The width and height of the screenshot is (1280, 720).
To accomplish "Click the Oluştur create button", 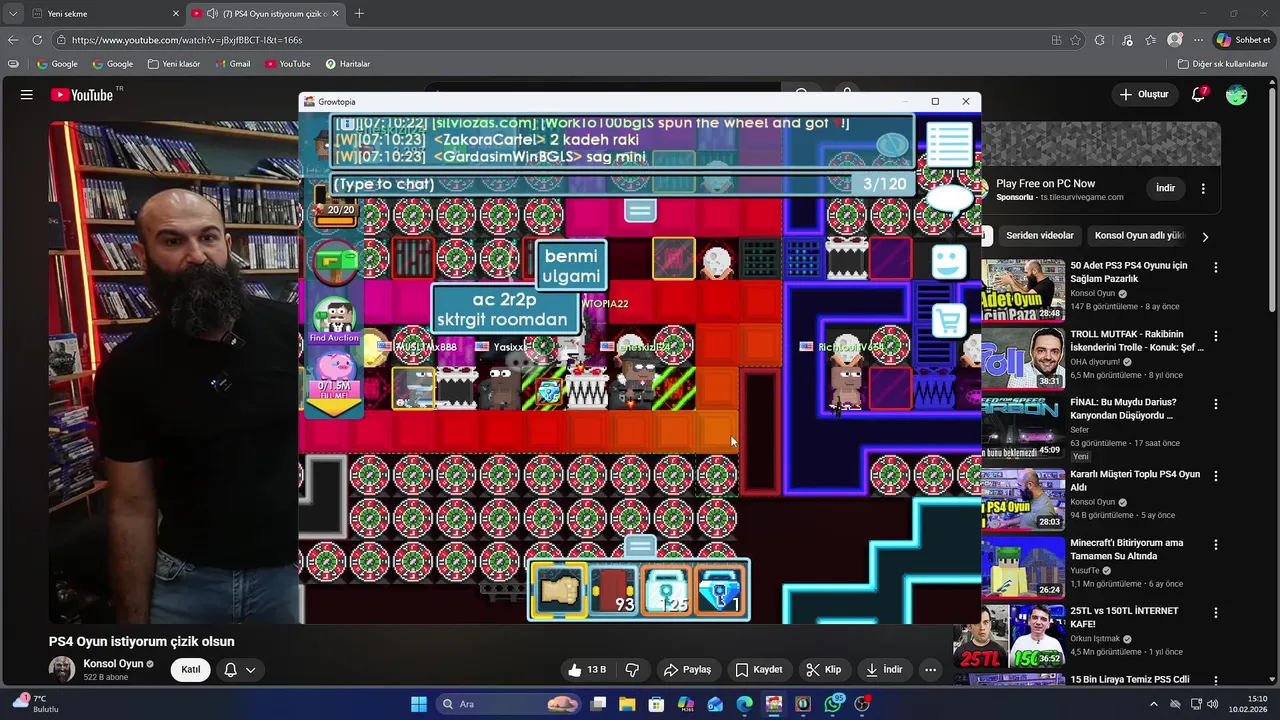I will (1144, 95).
